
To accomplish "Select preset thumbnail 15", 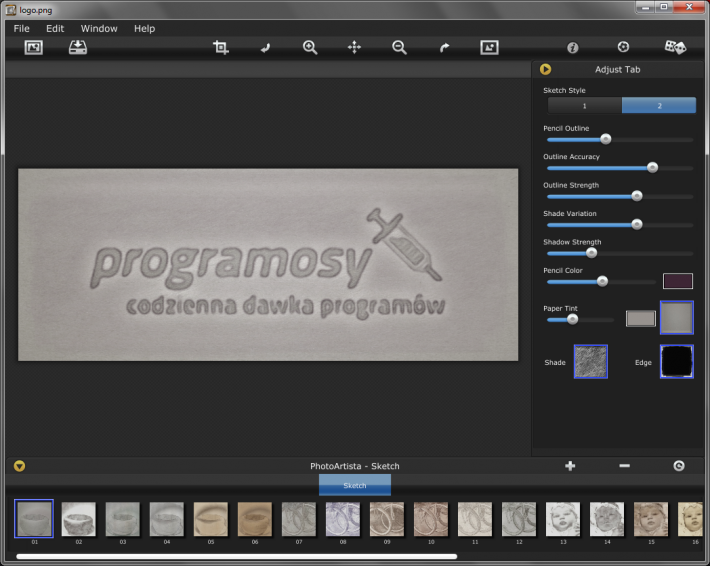I will tap(651, 519).
